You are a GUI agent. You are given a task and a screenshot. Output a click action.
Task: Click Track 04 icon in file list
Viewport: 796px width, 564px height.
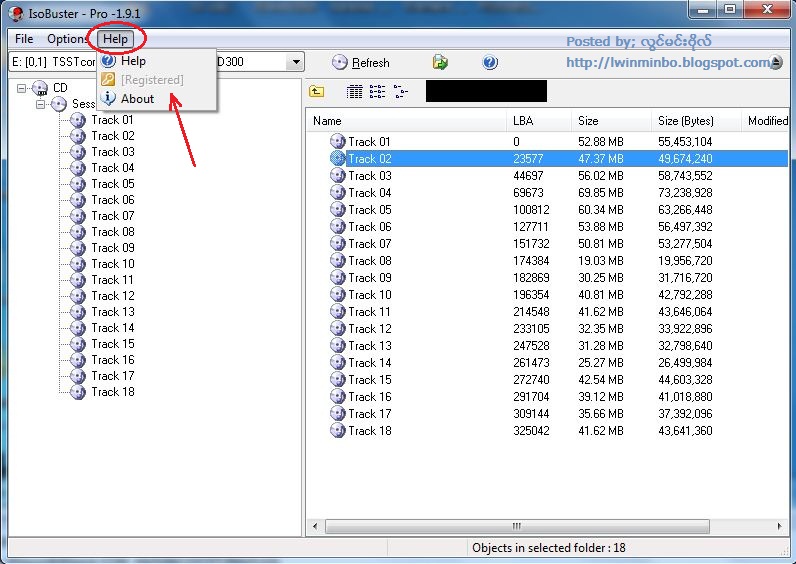338,192
